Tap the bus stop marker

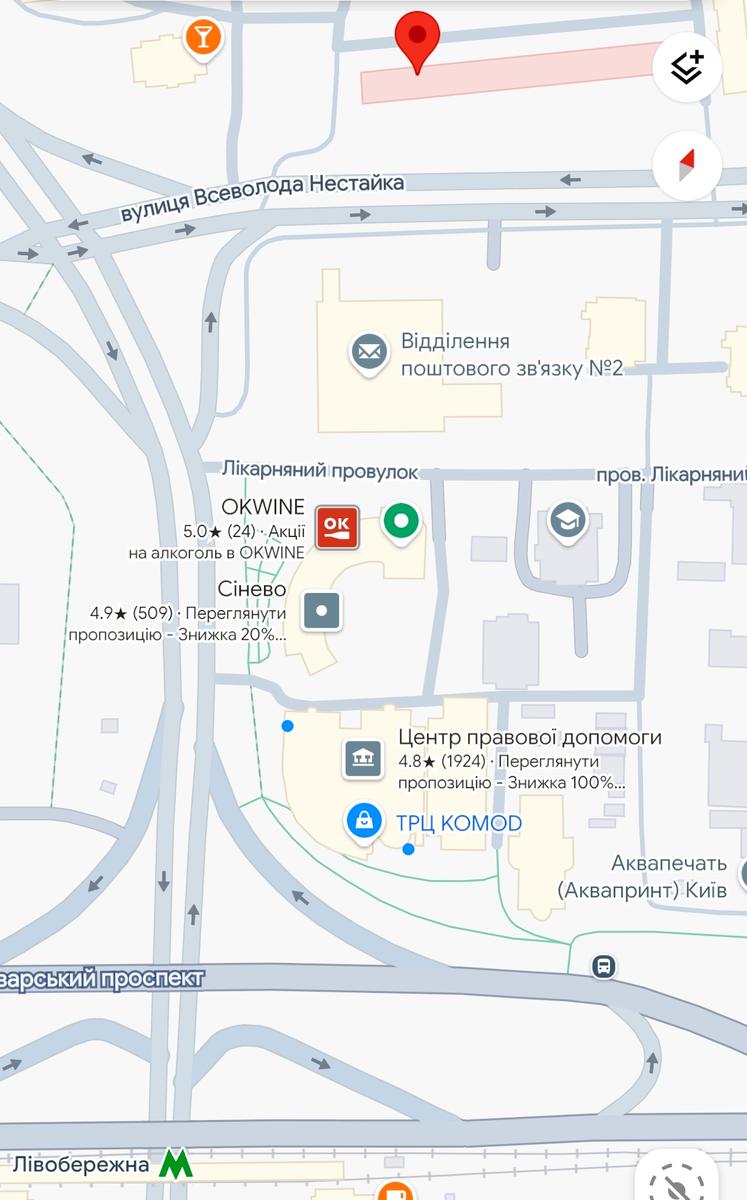(603, 967)
